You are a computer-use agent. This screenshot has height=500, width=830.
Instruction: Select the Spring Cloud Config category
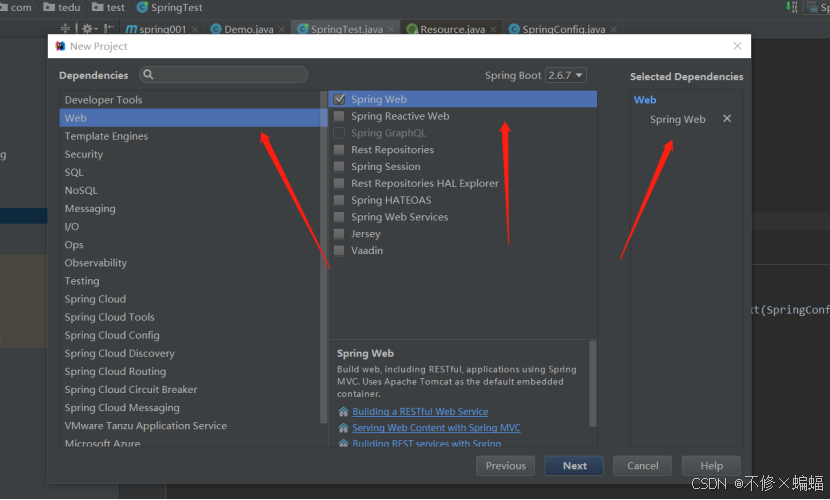(x=190, y=335)
